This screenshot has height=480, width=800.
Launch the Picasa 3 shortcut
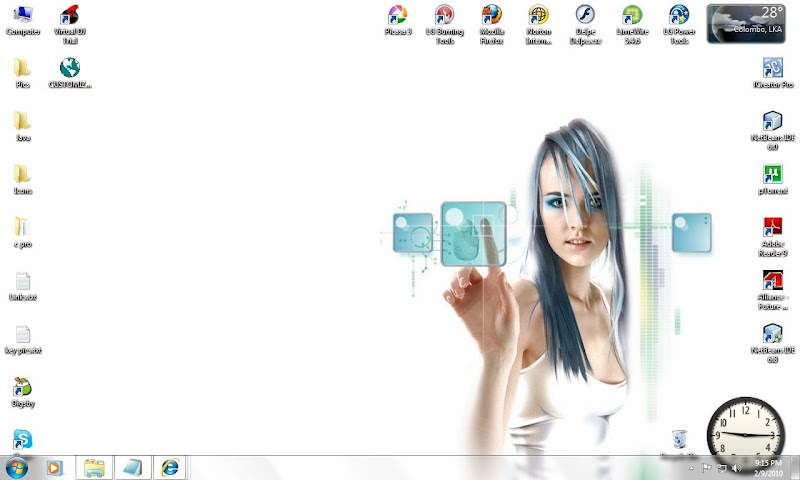[398, 20]
